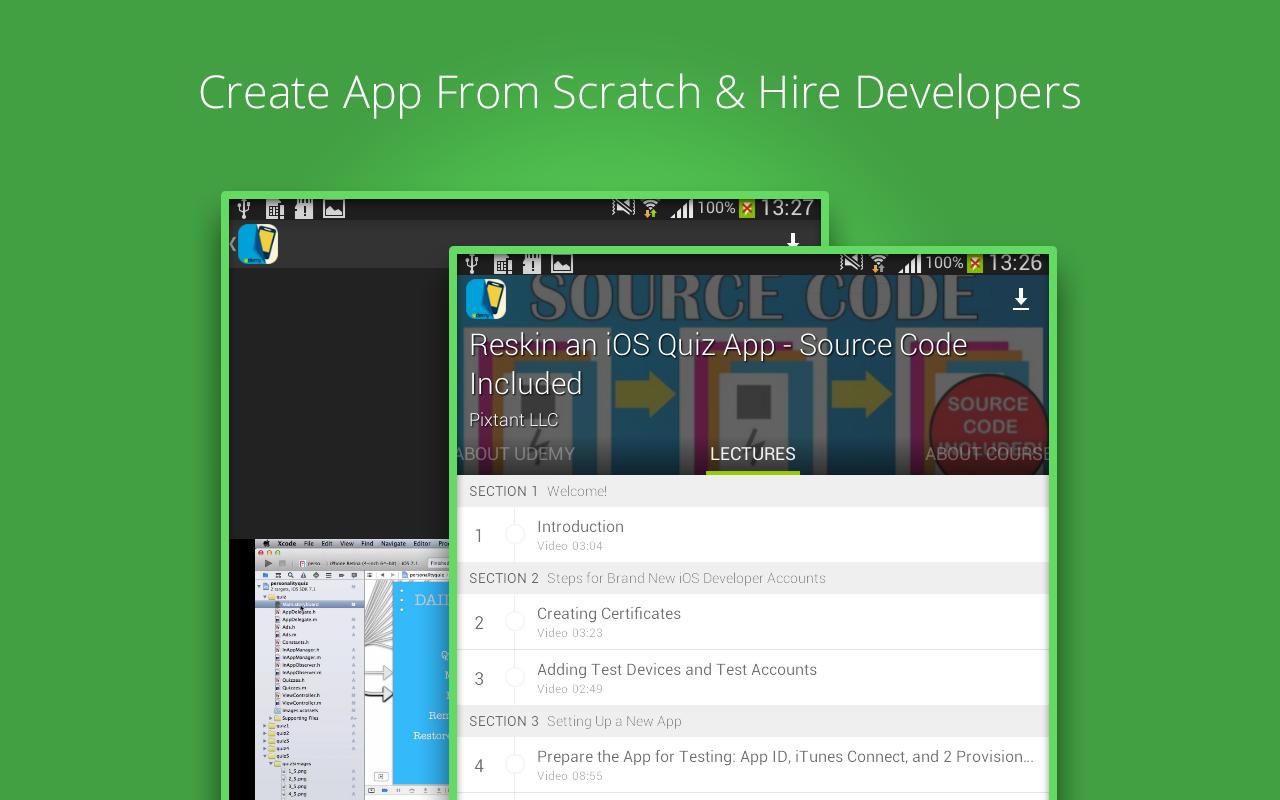Switch to the ABOUT COURSE tab
The width and height of the screenshot is (1280, 800).
coord(985,453)
